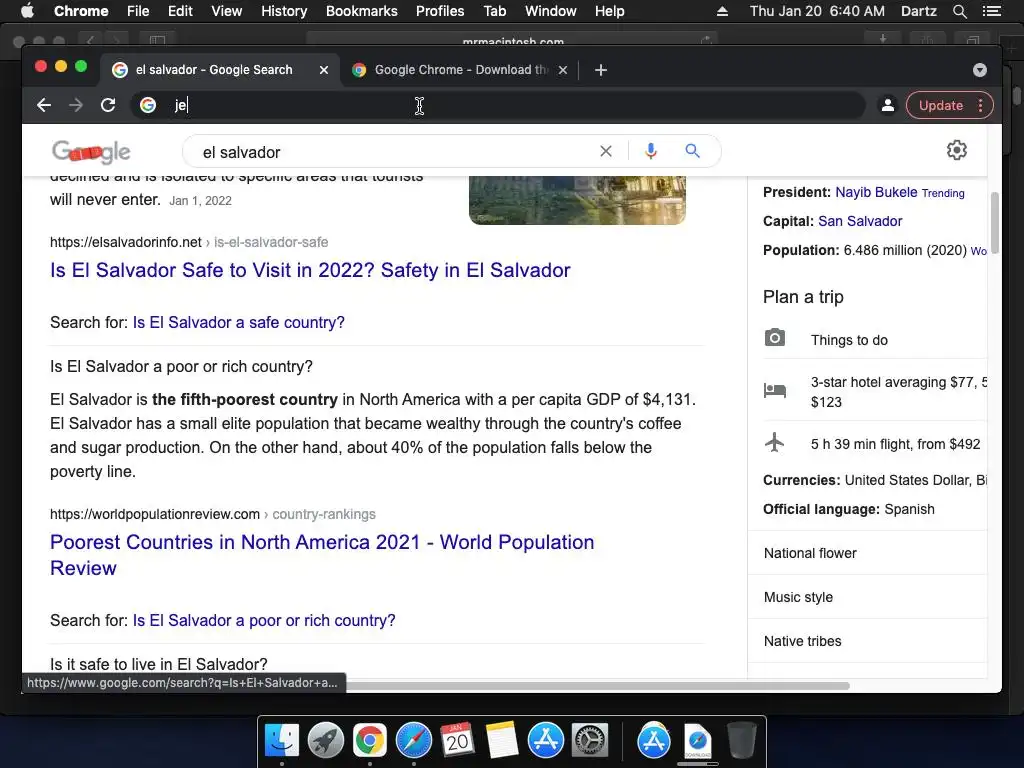Click the eject icon in menu bar
The image size is (1024, 768).
tap(722, 11)
